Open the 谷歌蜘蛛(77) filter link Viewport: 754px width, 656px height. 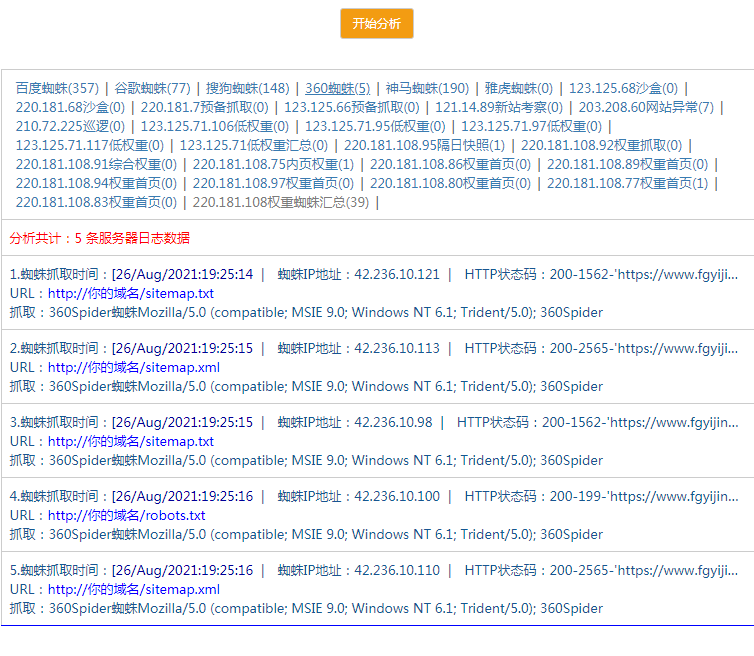pos(152,88)
